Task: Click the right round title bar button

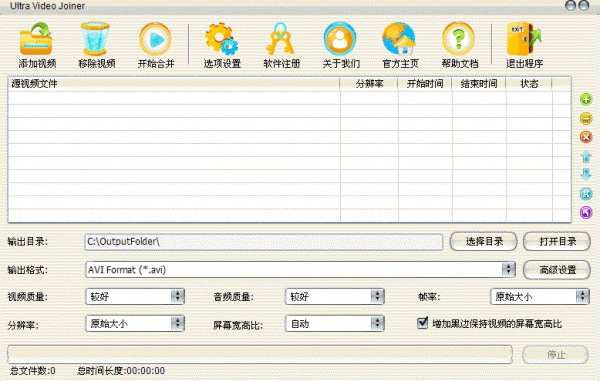Action: pyautogui.click(x=583, y=5)
